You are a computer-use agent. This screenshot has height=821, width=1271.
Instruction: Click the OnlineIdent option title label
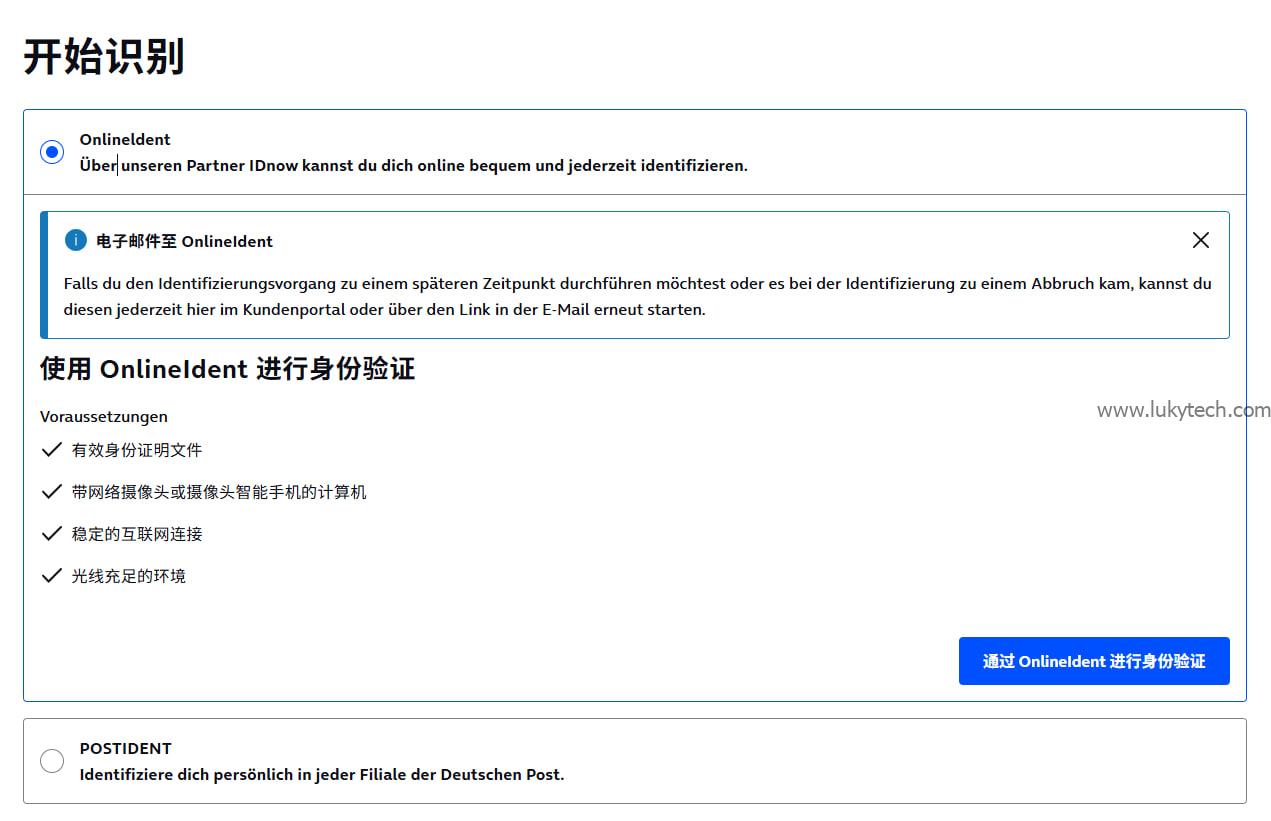125,140
